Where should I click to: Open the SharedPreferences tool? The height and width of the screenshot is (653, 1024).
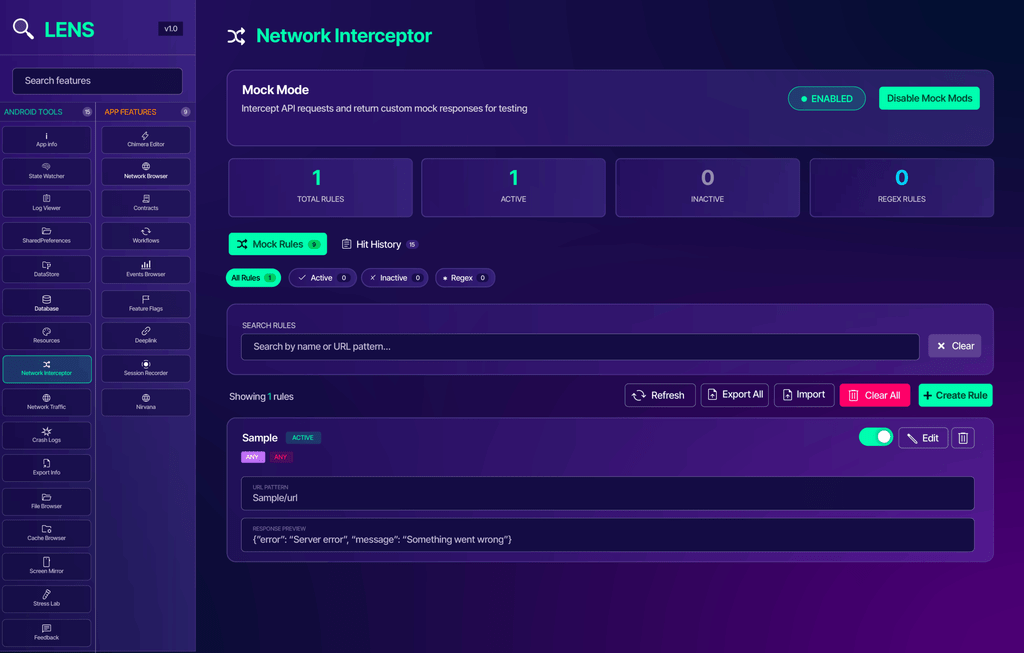pyautogui.click(x=46, y=236)
